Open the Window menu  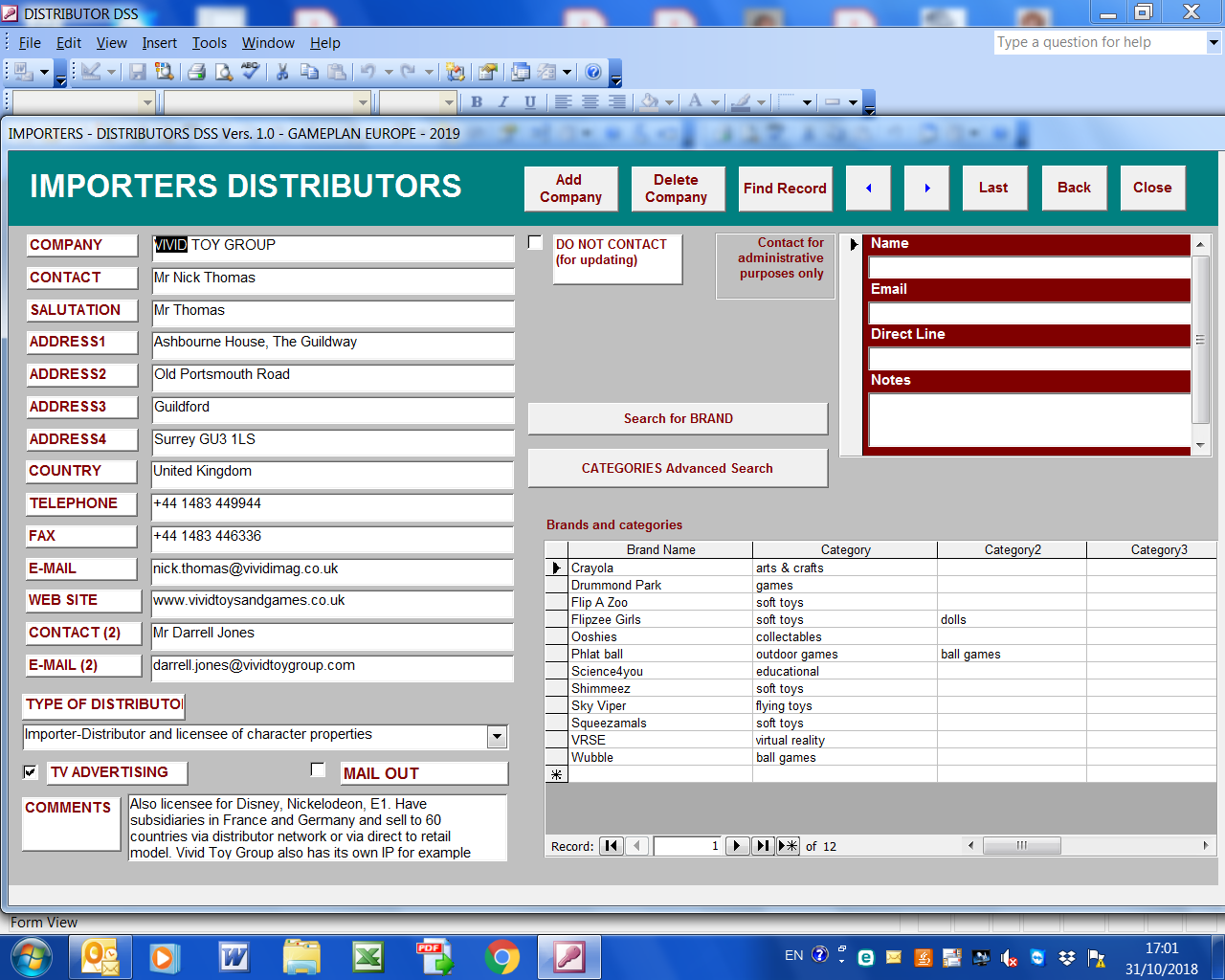point(268,43)
